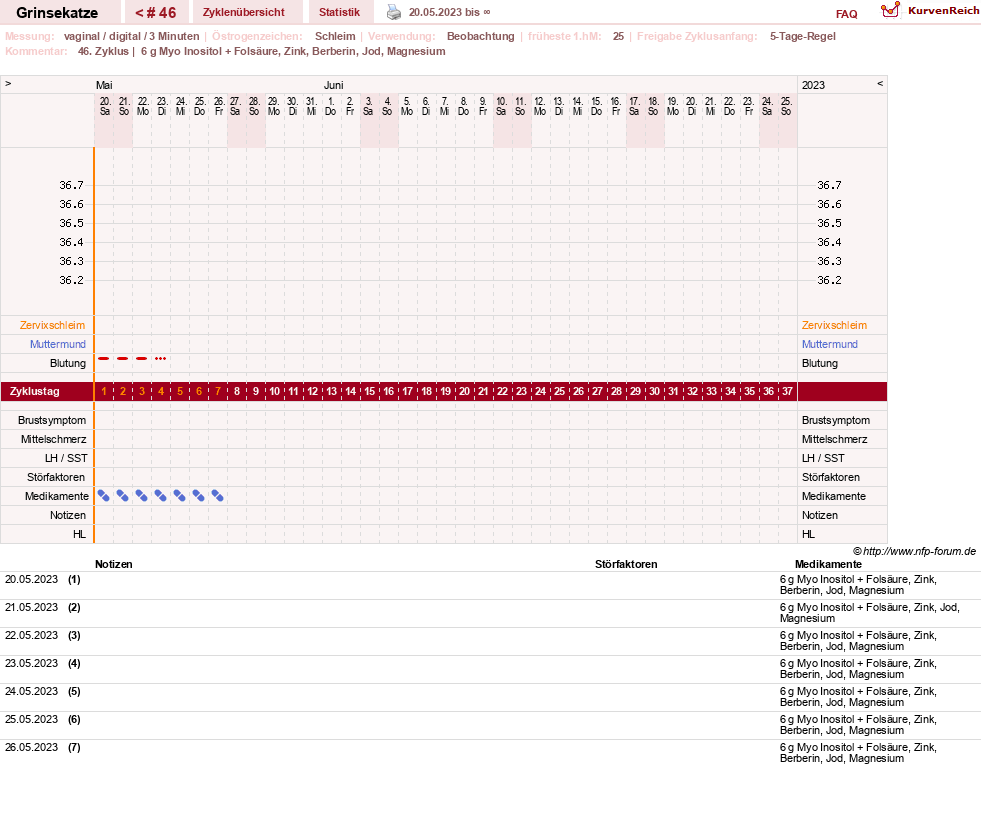Screen dimensions: 981x821
Task: Select cycle day 37 in Zyklustag row
Action: point(787,391)
